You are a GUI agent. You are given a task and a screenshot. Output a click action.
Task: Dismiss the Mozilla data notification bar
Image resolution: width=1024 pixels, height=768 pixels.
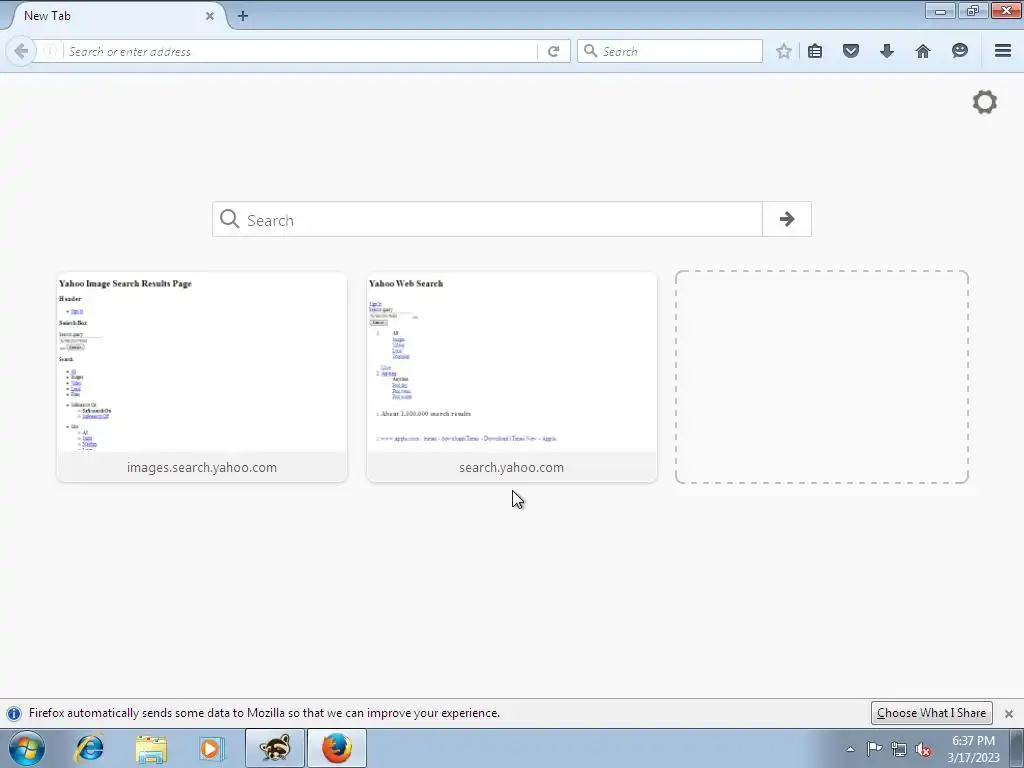click(x=1008, y=714)
